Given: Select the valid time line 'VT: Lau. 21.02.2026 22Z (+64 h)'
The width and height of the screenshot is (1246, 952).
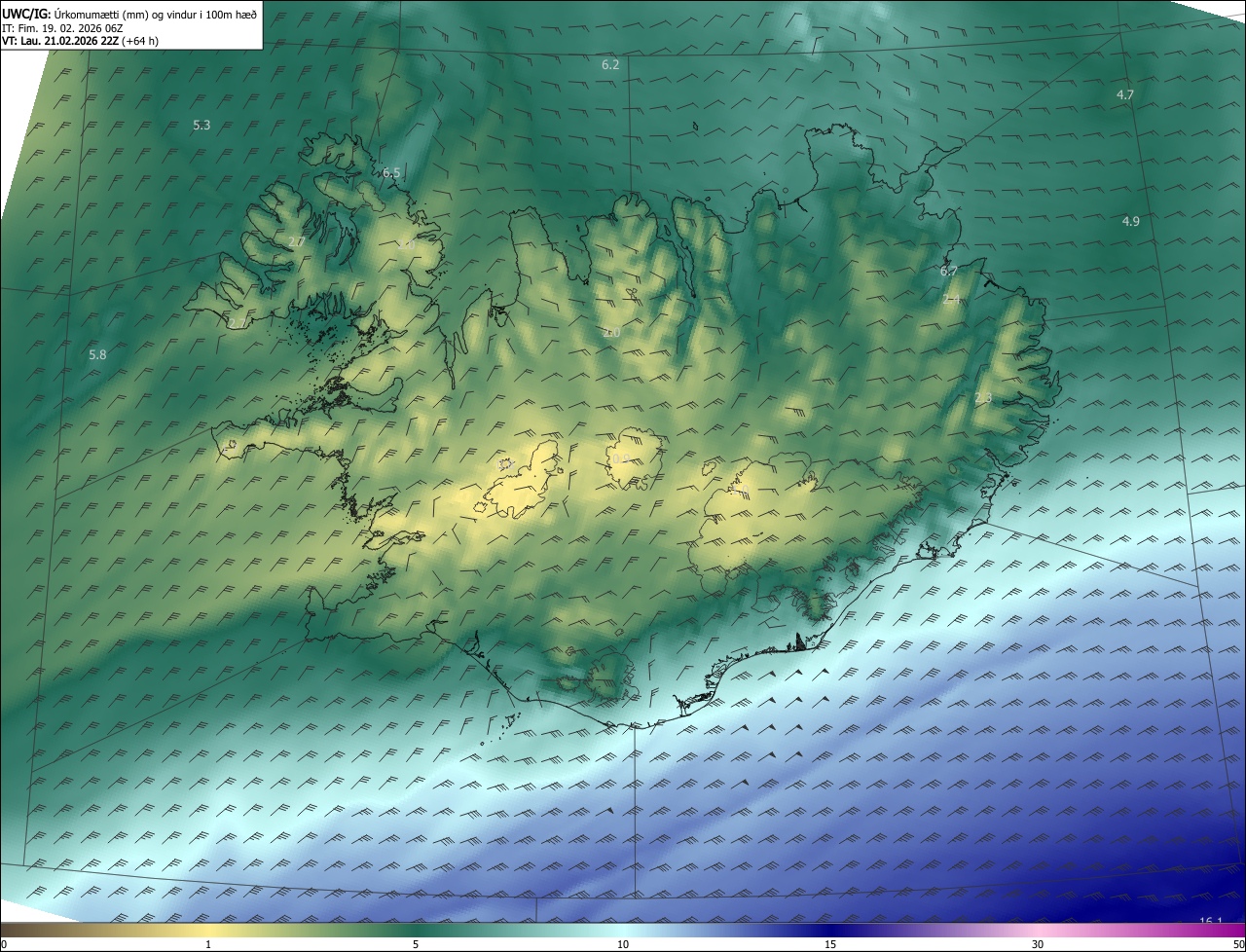Looking at the screenshot, I should tap(80, 41).
